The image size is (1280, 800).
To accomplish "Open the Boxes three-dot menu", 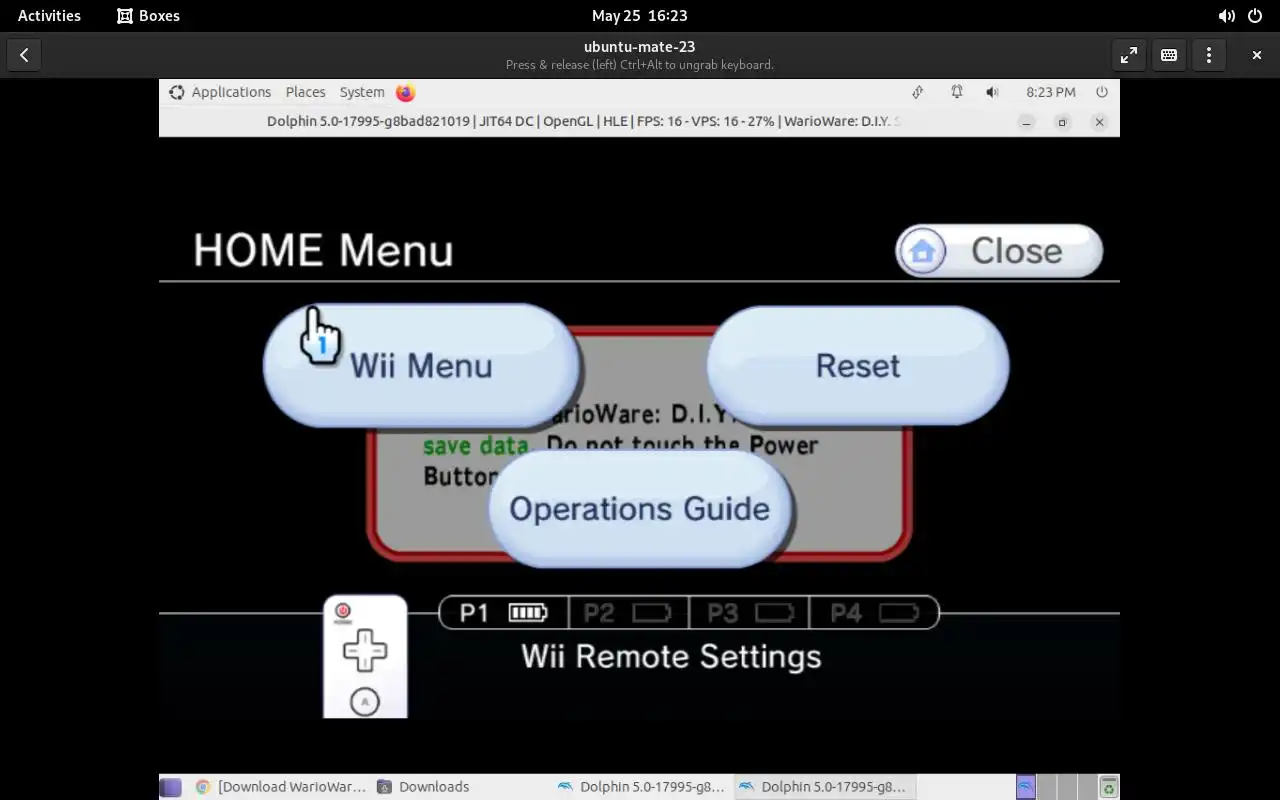I will pyautogui.click(x=1209, y=55).
